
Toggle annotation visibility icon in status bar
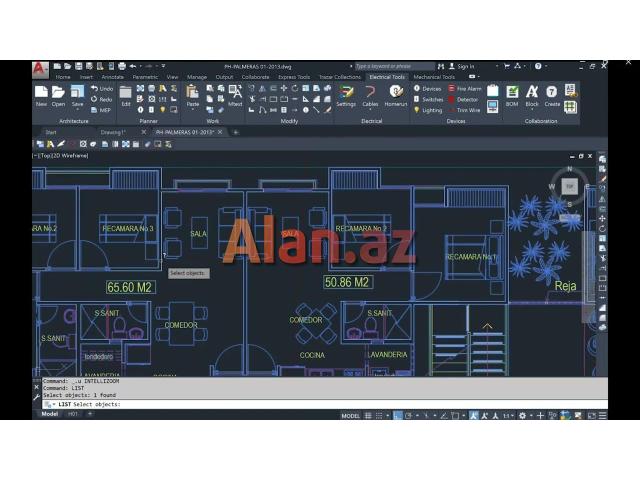473,416
